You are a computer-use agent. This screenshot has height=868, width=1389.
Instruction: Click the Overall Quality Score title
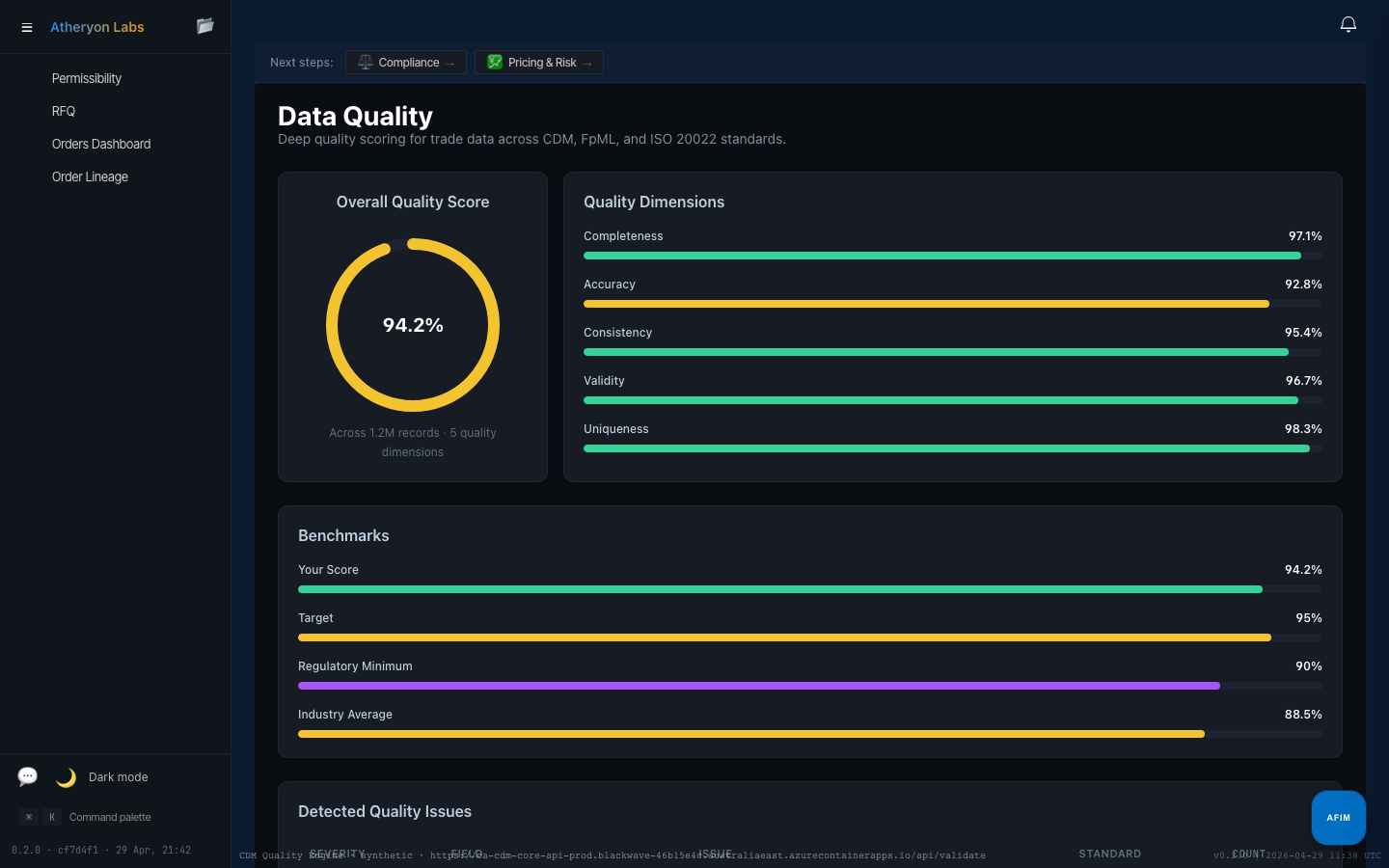click(413, 202)
